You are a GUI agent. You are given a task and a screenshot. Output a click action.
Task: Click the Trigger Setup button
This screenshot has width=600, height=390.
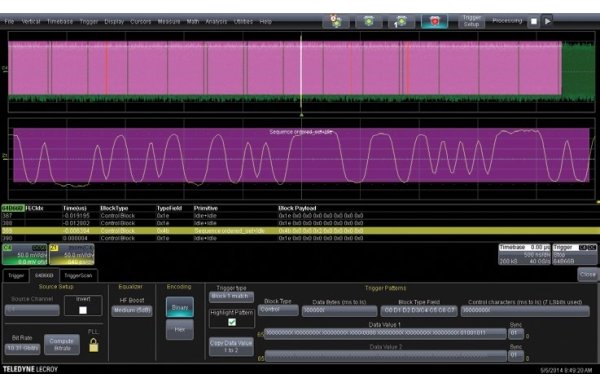tap(471, 21)
